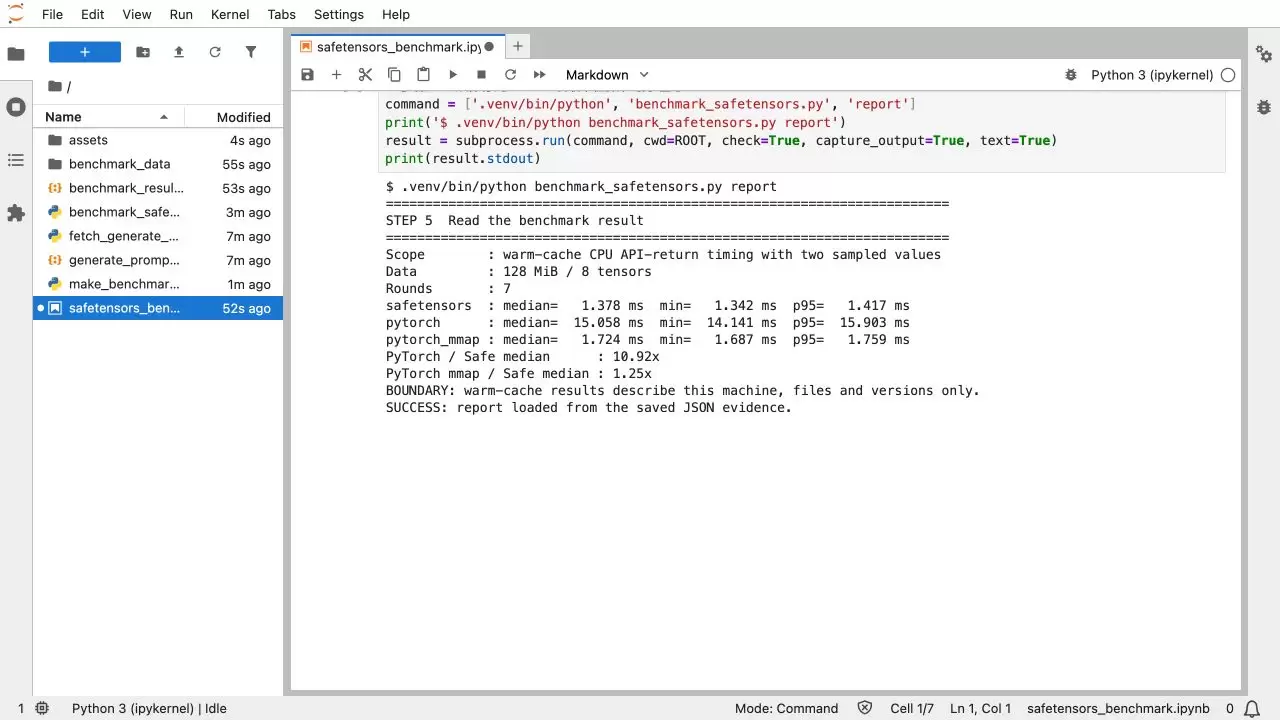Viewport: 1280px width, 720px height.
Task: Insert a cell below with toolbar plus
Action: [336, 75]
